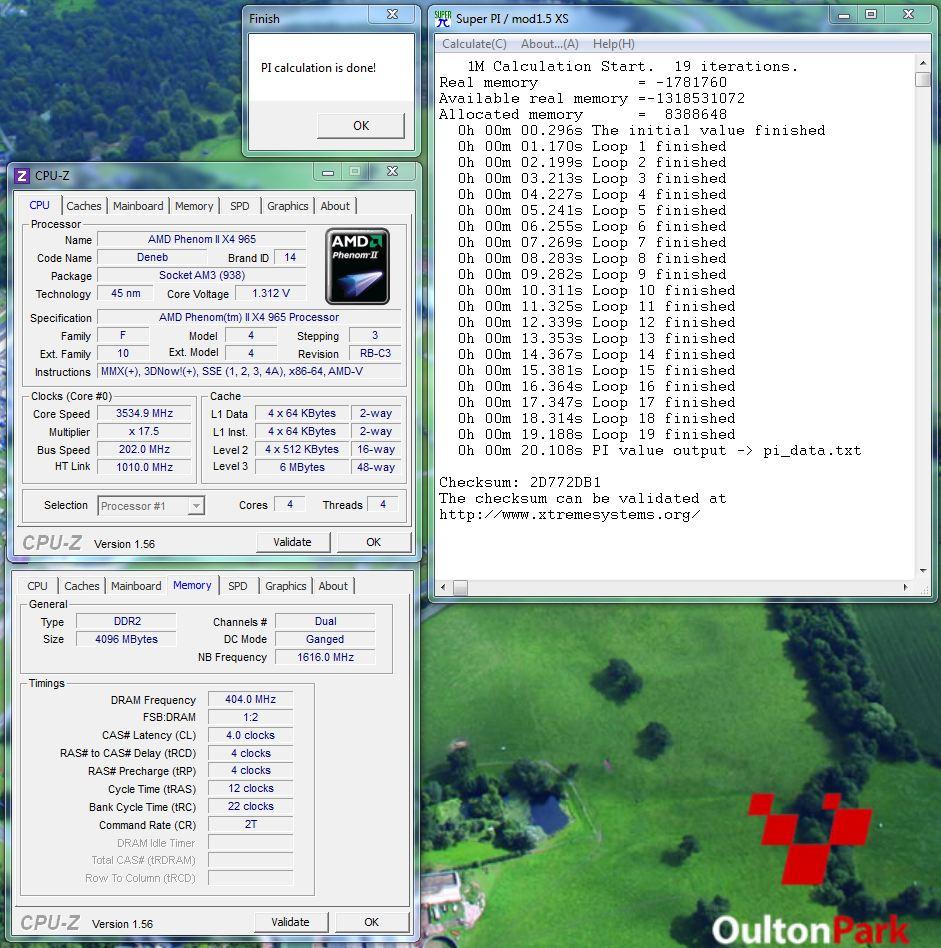Close the CPU-Z window
This screenshot has height=948, width=941.
coord(392,172)
